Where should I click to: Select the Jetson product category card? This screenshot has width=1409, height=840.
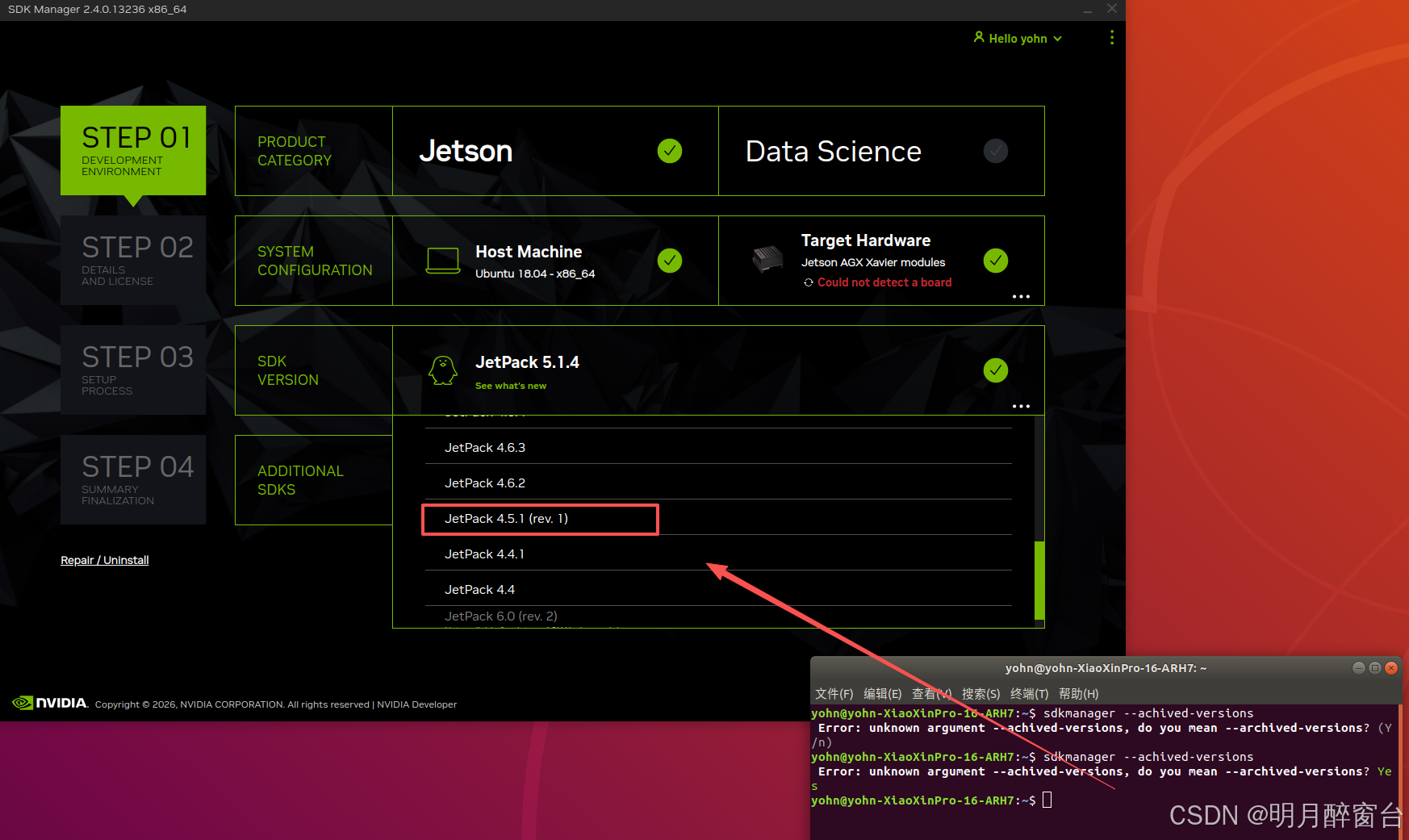coord(555,151)
